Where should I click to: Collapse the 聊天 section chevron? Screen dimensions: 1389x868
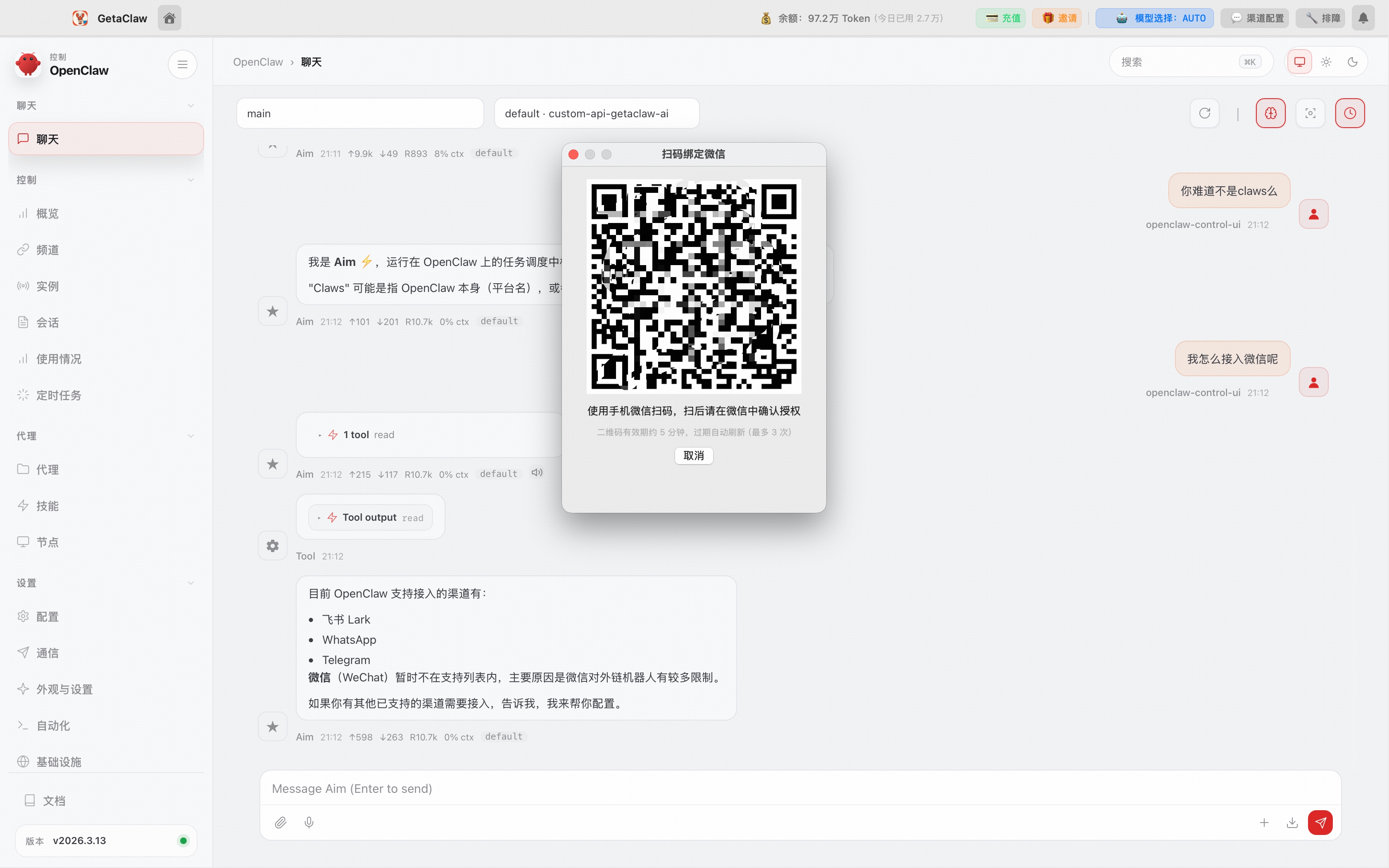pyautogui.click(x=190, y=105)
